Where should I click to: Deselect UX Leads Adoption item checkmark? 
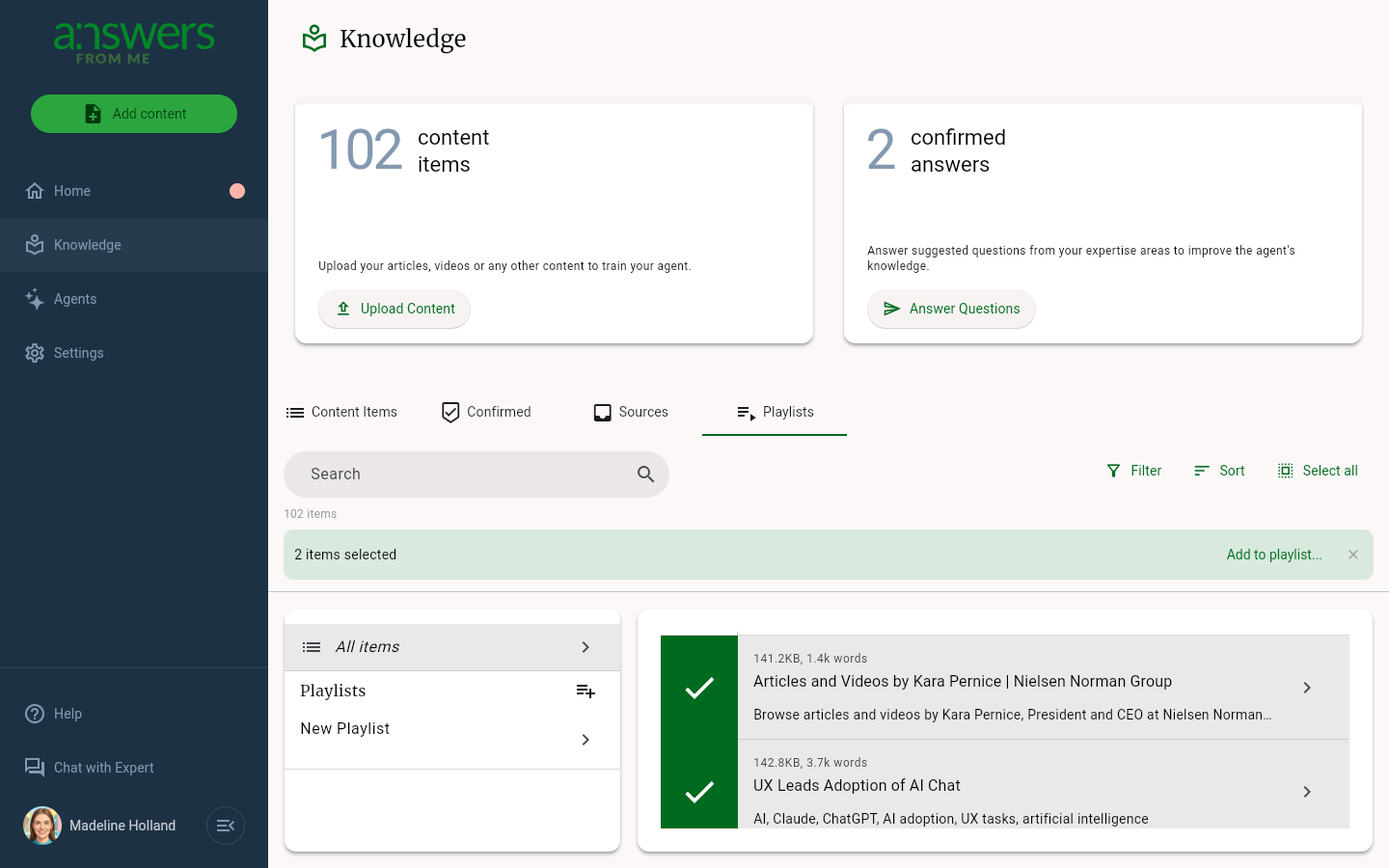pos(699,792)
